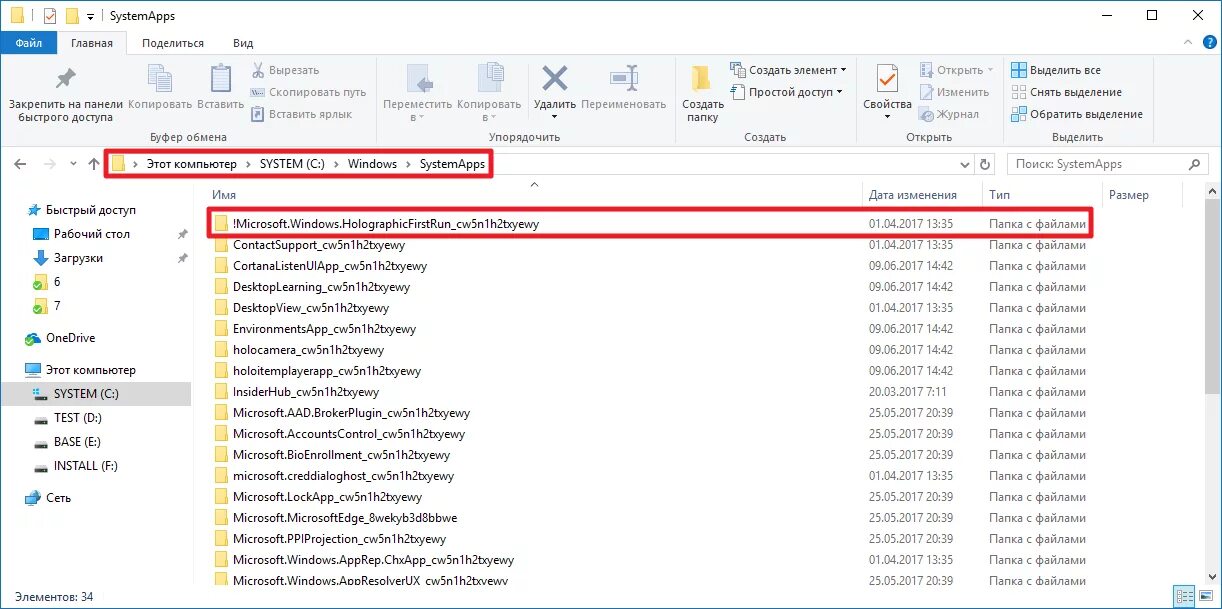Click the Up one level arrow

94,164
